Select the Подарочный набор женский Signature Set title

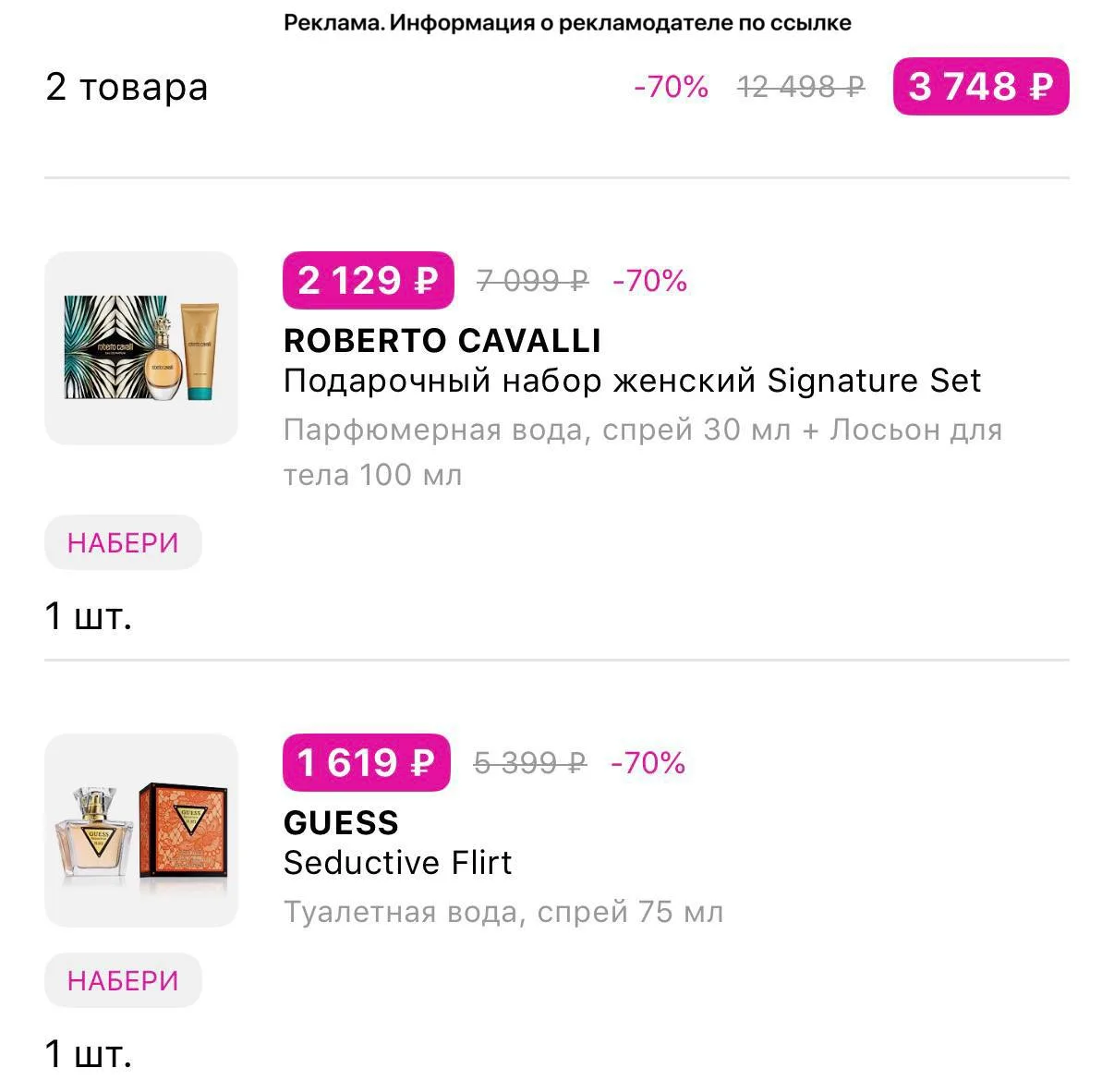pyautogui.click(x=633, y=381)
